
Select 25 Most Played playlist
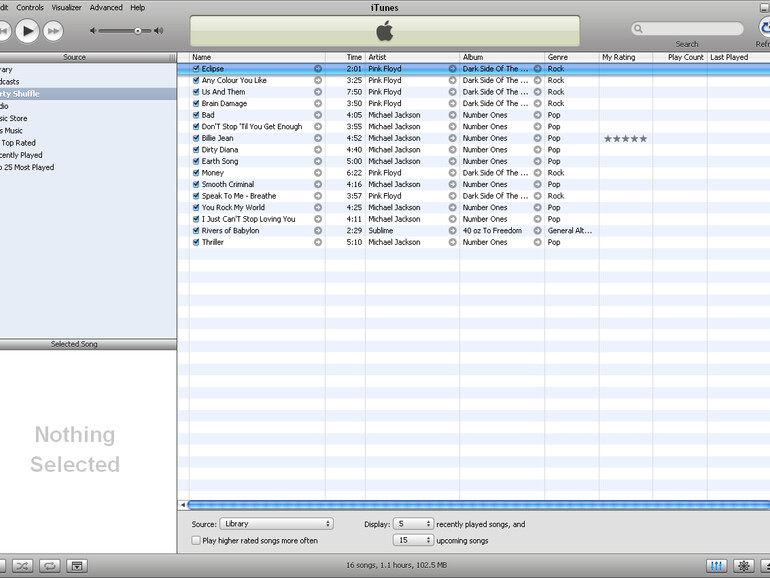pos(88,167)
